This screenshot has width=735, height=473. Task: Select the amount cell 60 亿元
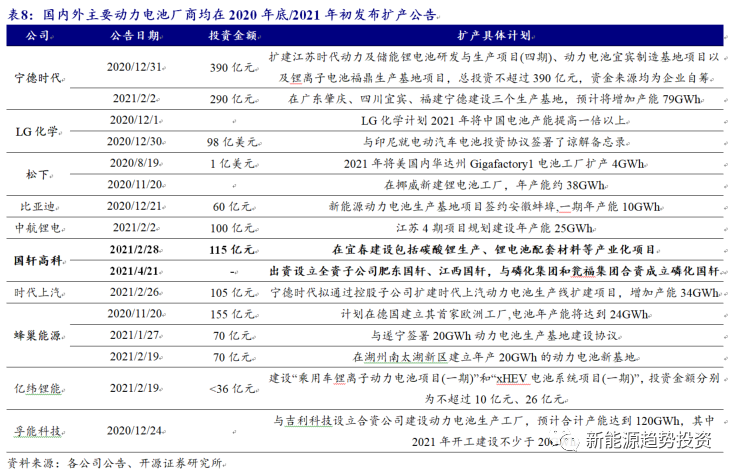(233, 207)
